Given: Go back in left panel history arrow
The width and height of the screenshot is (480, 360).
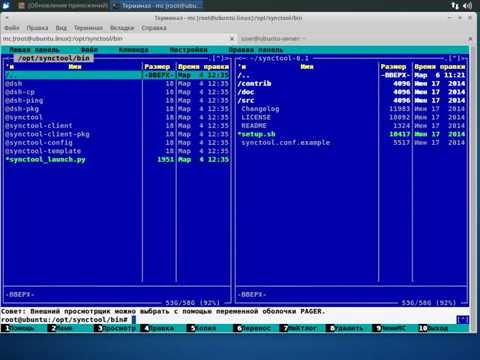Looking at the screenshot, I should (8, 59).
